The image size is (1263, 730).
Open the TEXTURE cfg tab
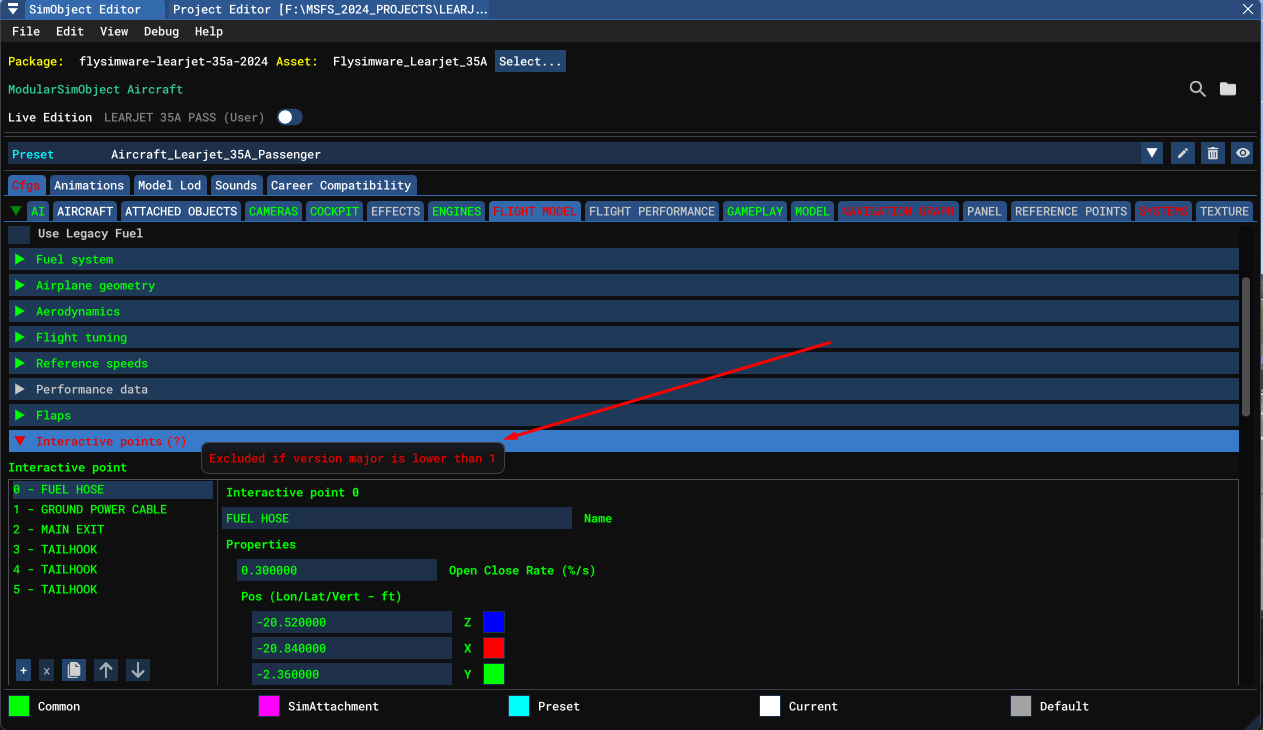(1224, 211)
